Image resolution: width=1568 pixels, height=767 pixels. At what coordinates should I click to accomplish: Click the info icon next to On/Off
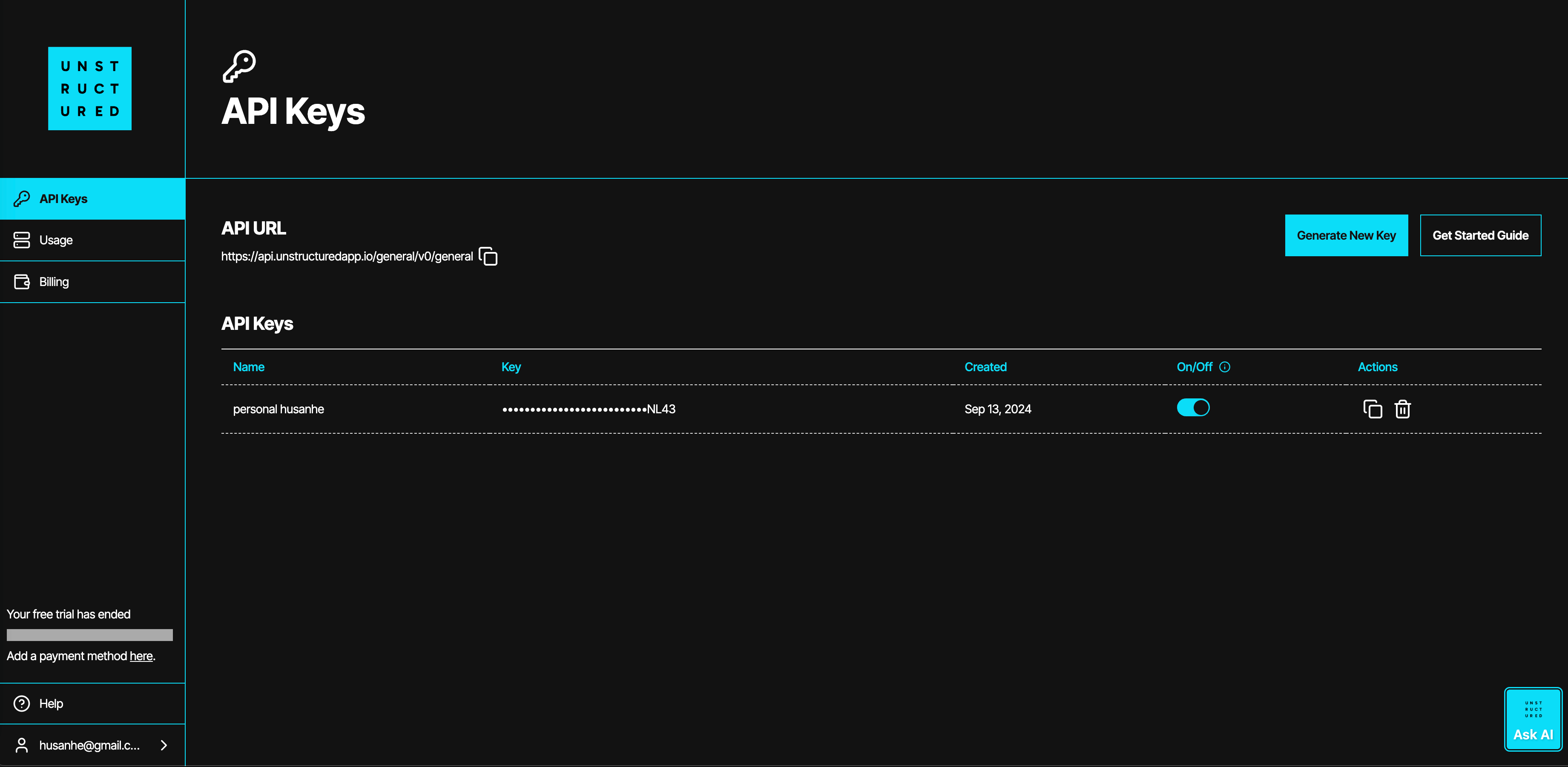click(1225, 367)
